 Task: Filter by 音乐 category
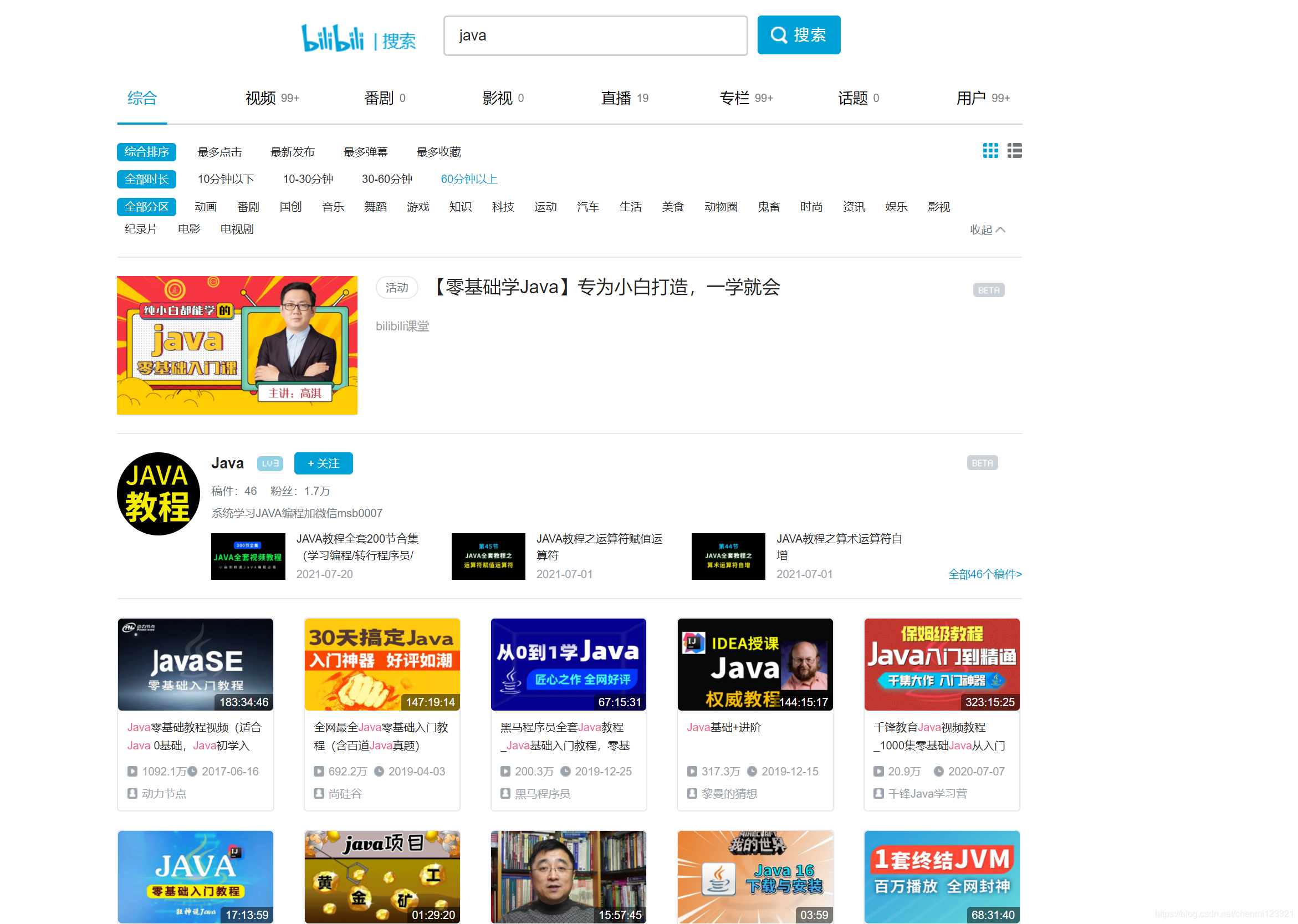333,207
